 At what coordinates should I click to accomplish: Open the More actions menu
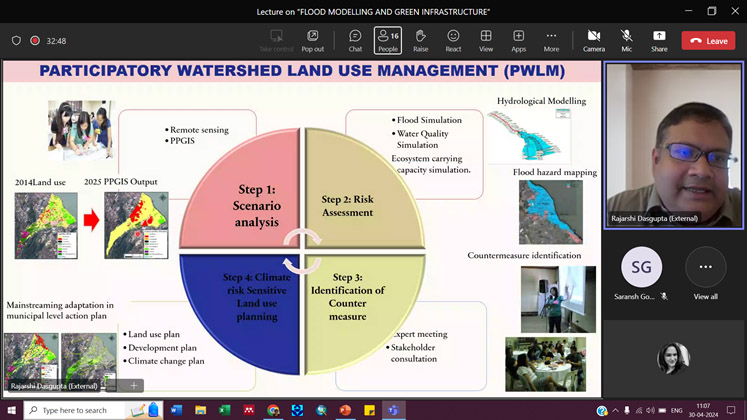click(x=551, y=40)
